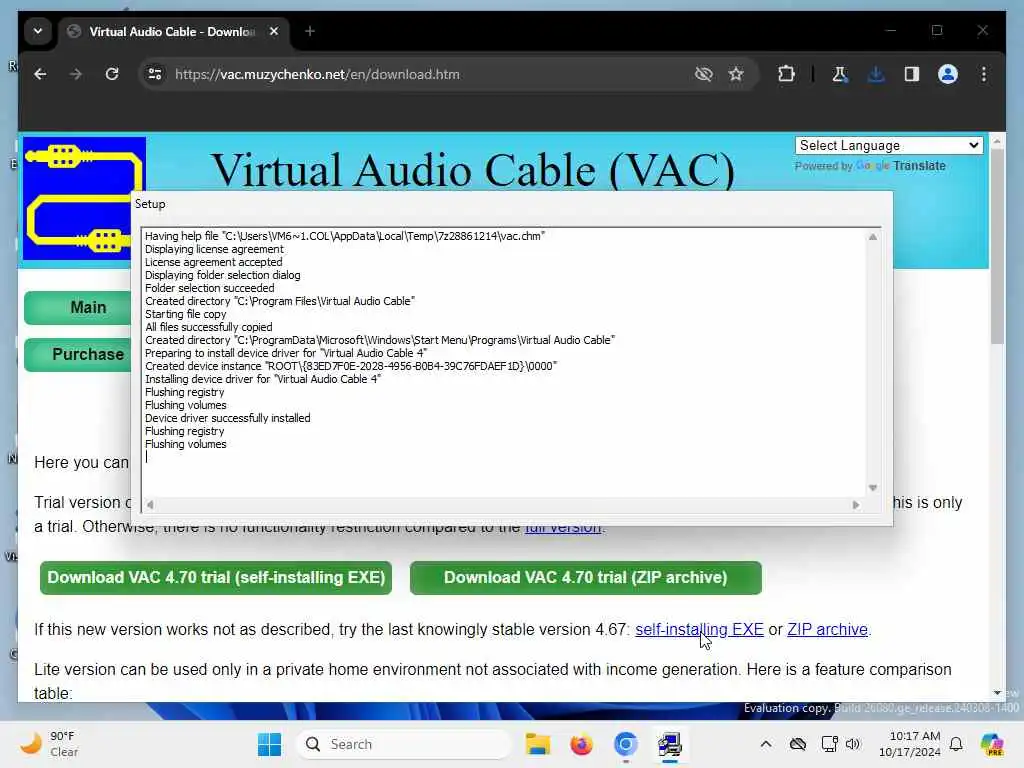Viewport: 1024px width, 768px height.
Task: Open the profile avatar menu
Action: coord(948,74)
